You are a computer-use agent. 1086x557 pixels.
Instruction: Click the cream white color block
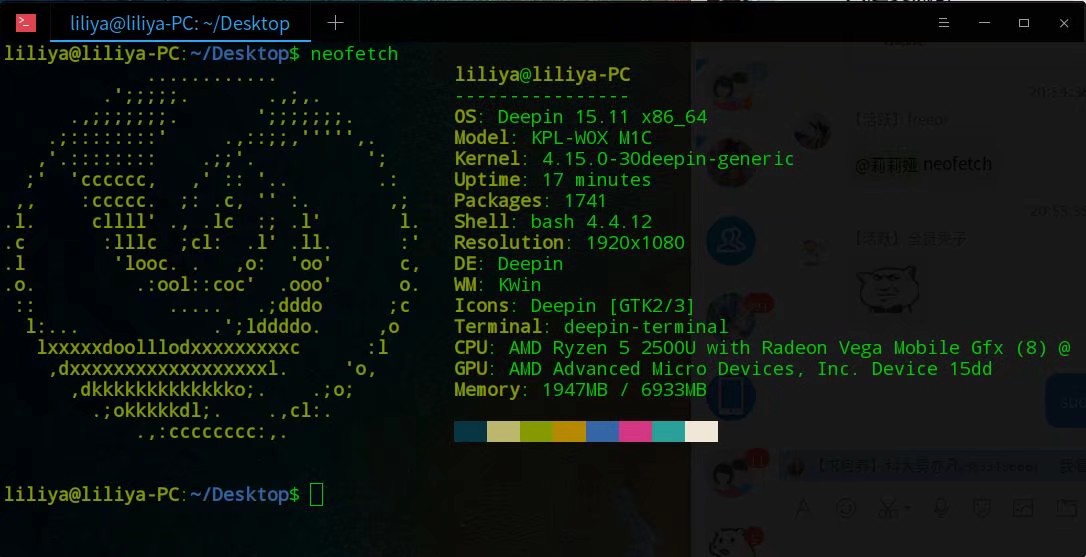(702, 431)
